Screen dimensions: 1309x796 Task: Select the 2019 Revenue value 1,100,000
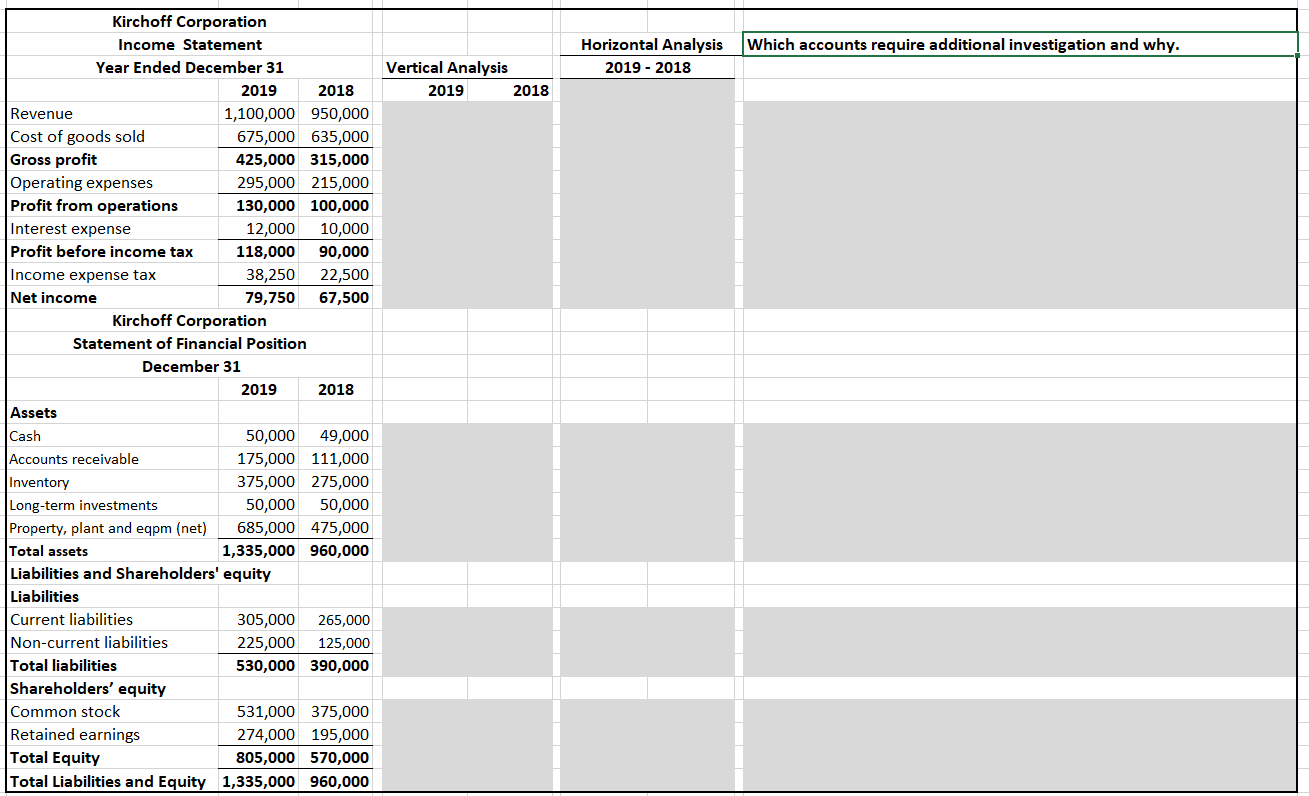(x=261, y=114)
